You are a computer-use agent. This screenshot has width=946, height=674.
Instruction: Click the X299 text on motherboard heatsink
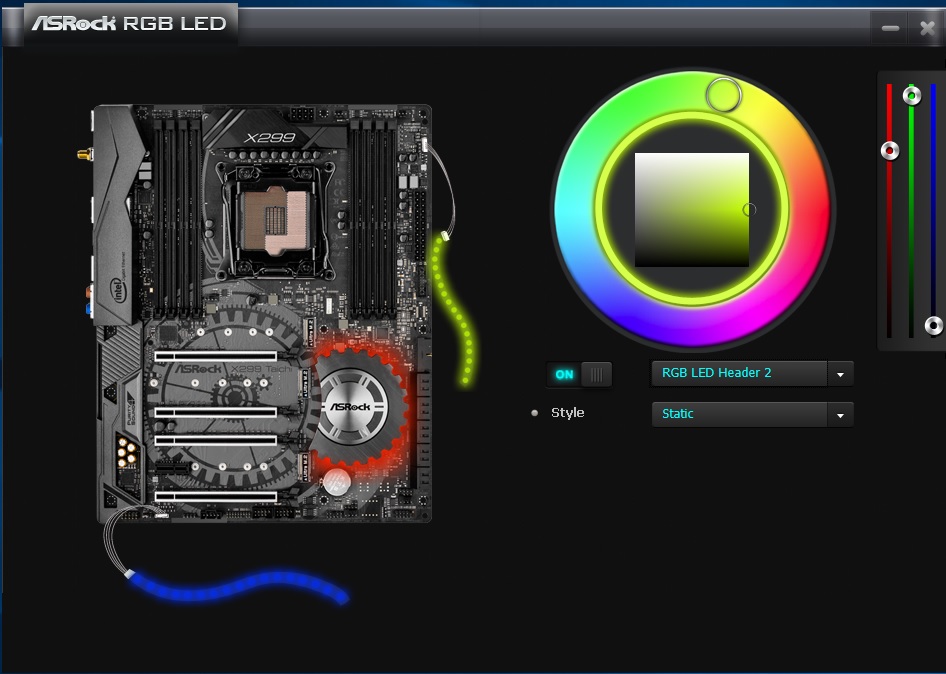[x=270, y=138]
